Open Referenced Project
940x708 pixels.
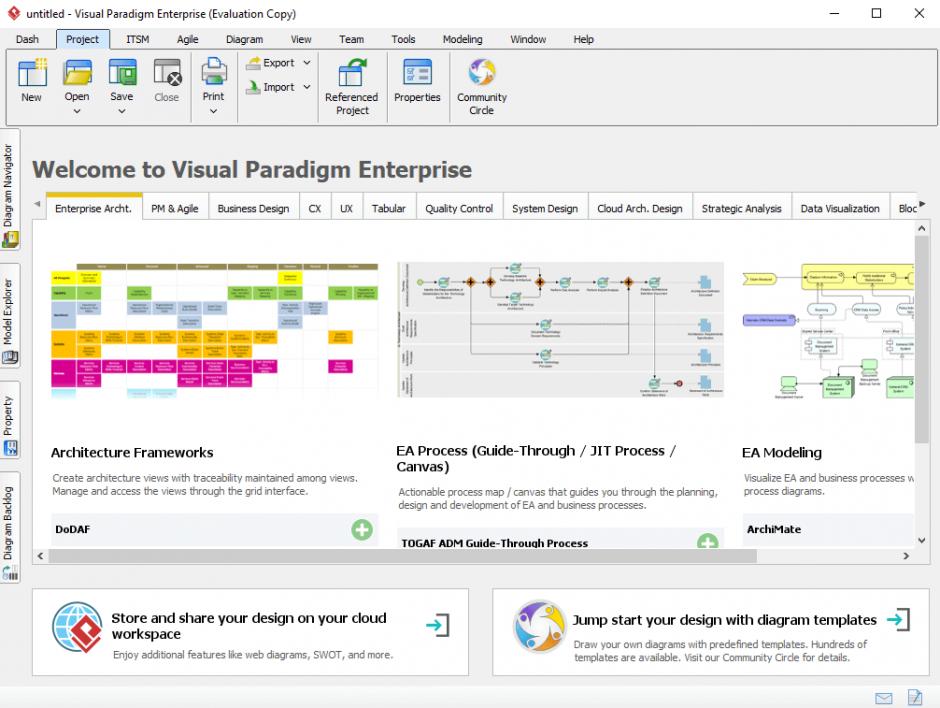[352, 85]
